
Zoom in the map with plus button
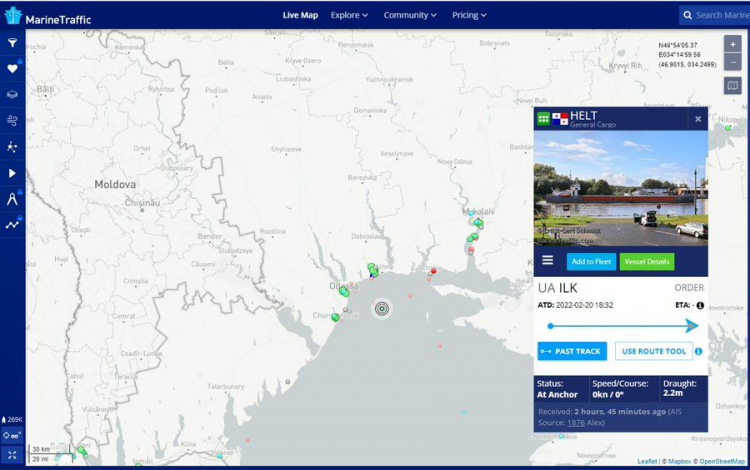732,44
